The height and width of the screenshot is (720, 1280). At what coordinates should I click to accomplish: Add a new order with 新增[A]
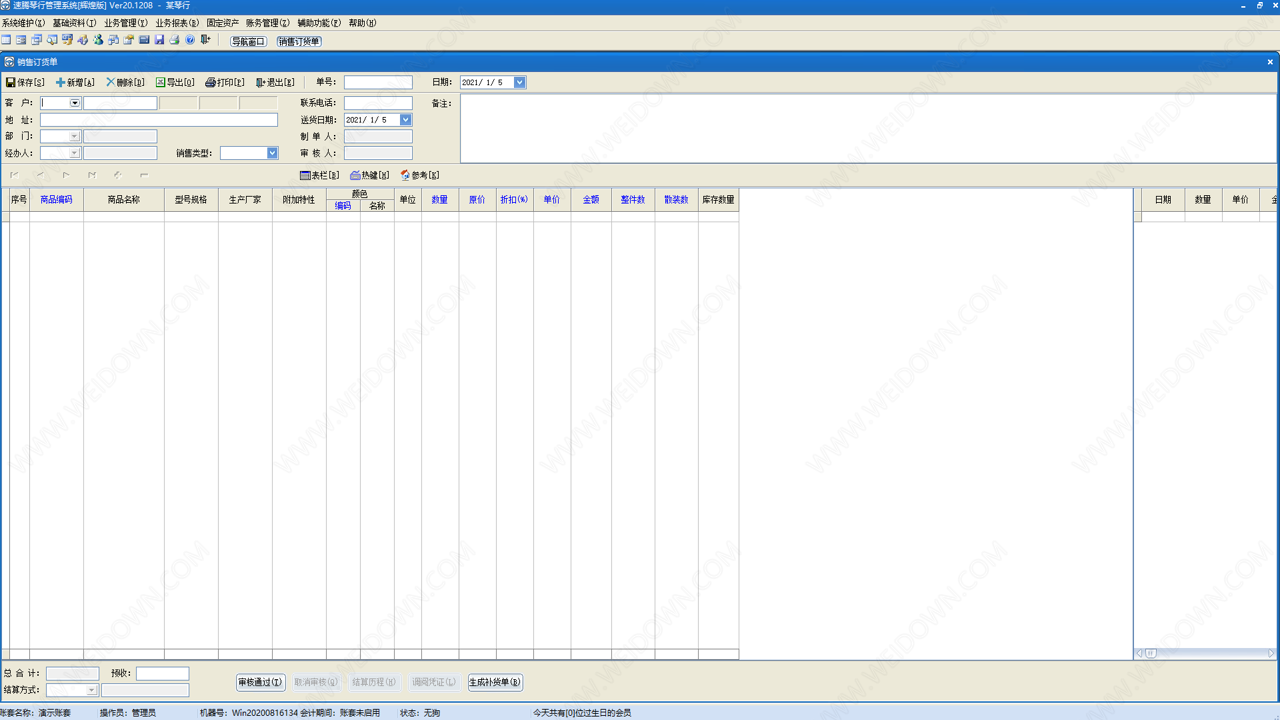tap(75, 83)
